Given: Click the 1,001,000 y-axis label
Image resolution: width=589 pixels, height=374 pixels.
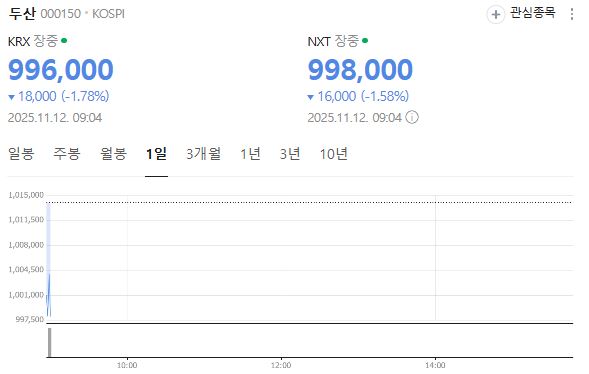Looking at the screenshot, I should tap(26, 295).
